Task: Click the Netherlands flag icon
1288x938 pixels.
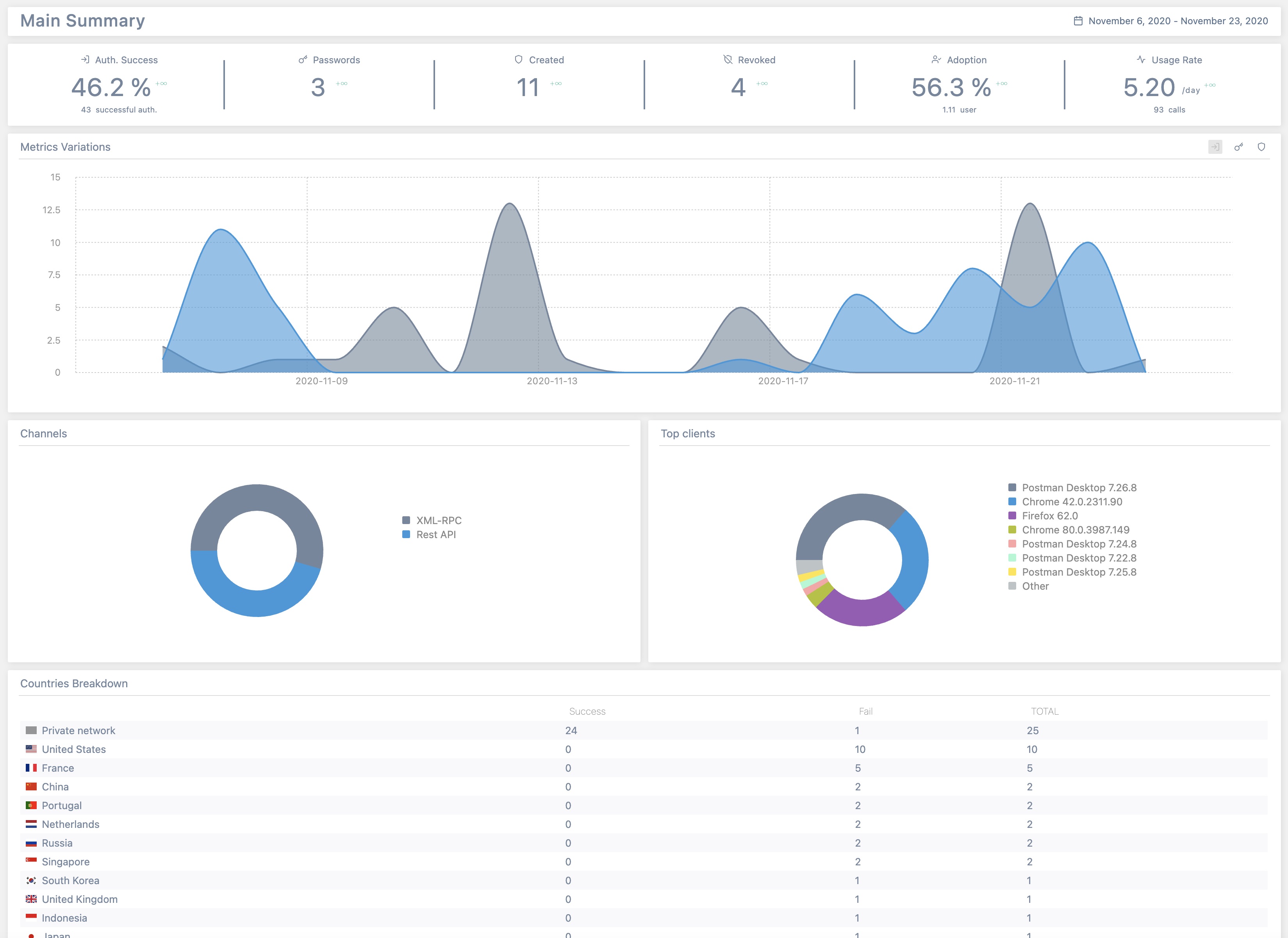Action: (31, 824)
